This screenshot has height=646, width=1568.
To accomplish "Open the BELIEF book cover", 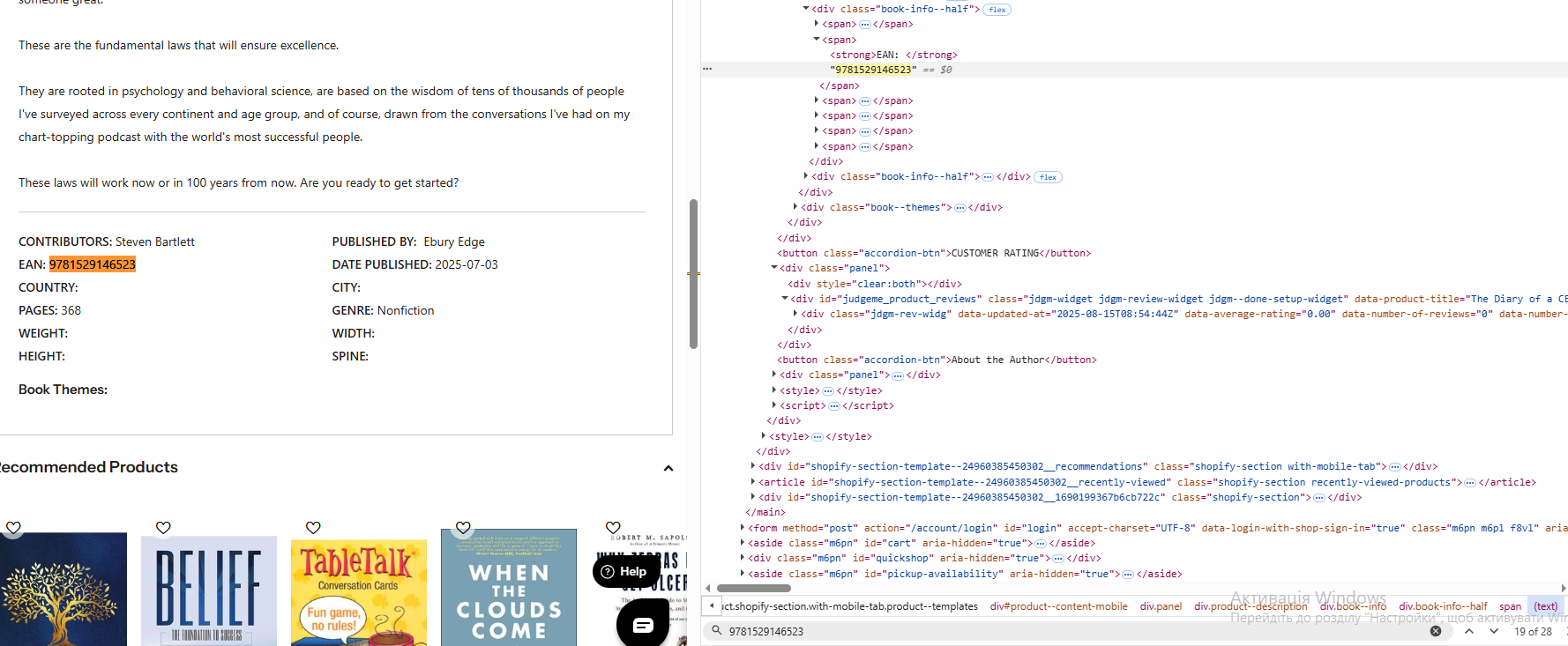I will point(209,590).
